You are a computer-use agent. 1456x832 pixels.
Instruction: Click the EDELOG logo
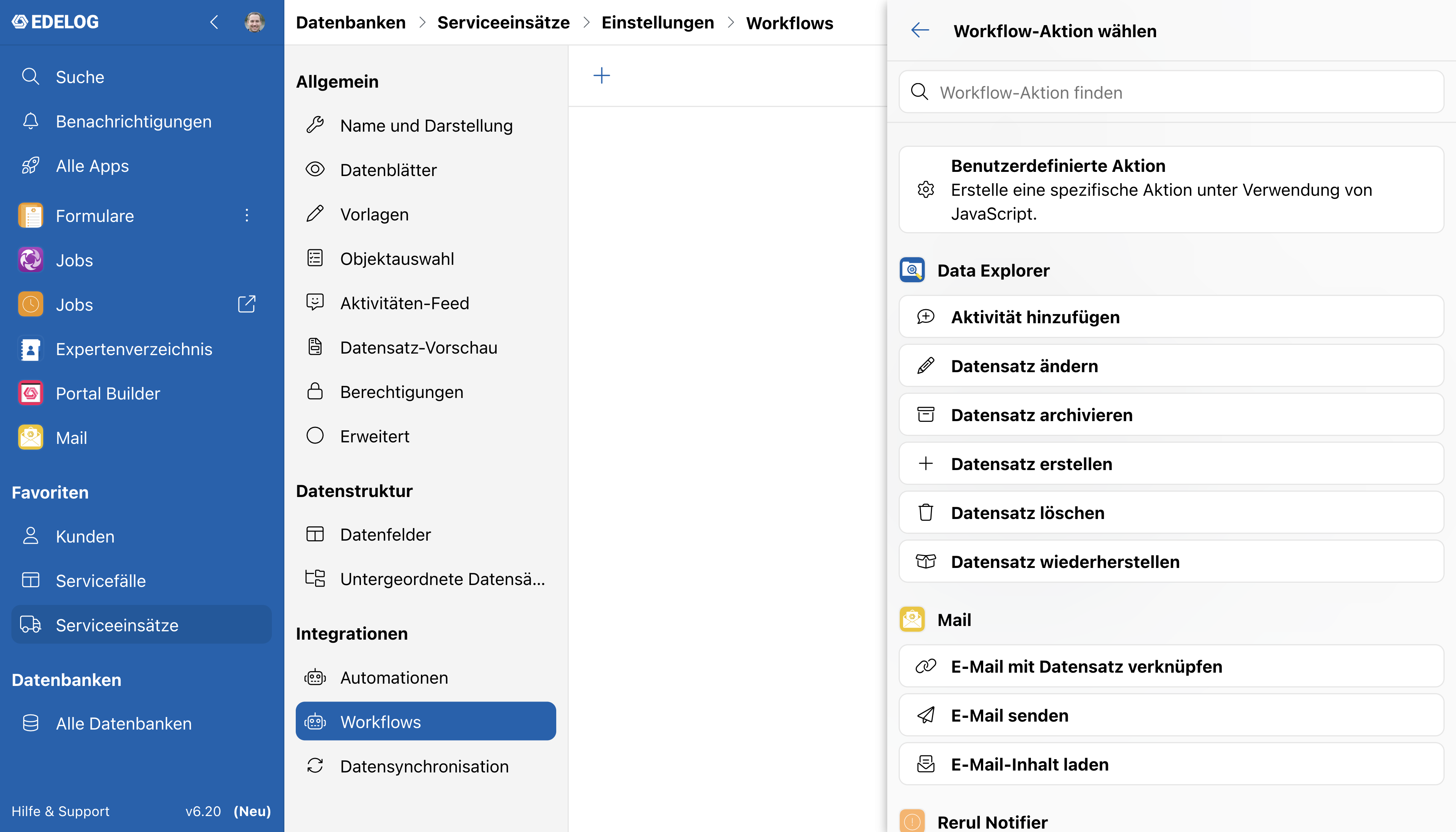(x=55, y=22)
